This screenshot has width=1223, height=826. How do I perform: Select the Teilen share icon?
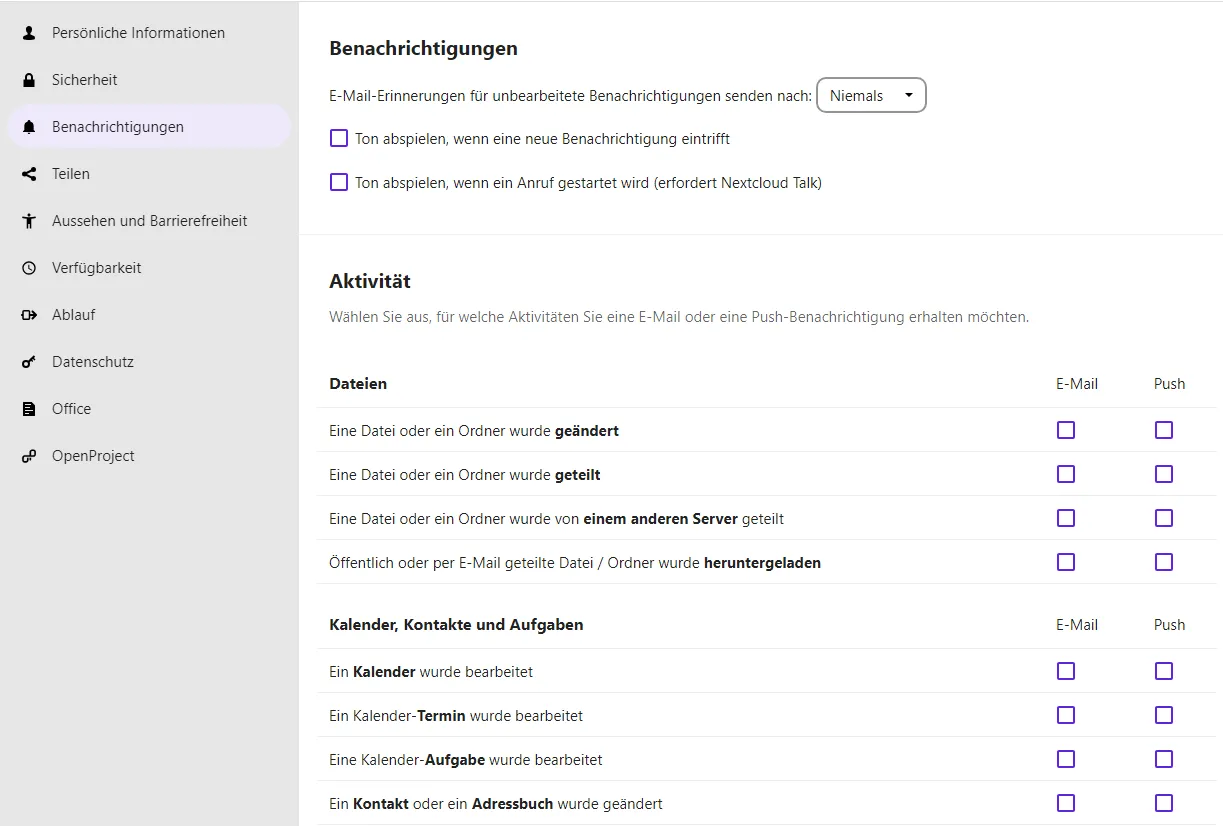[28, 173]
